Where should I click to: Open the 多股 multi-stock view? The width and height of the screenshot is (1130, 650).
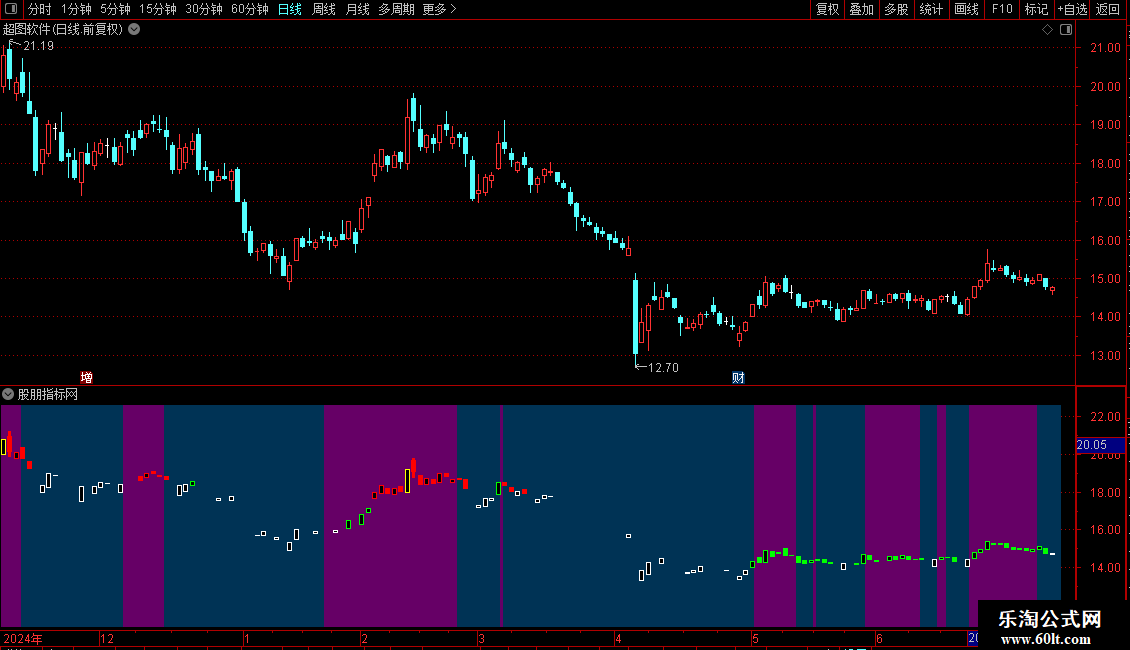coord(897,9)
